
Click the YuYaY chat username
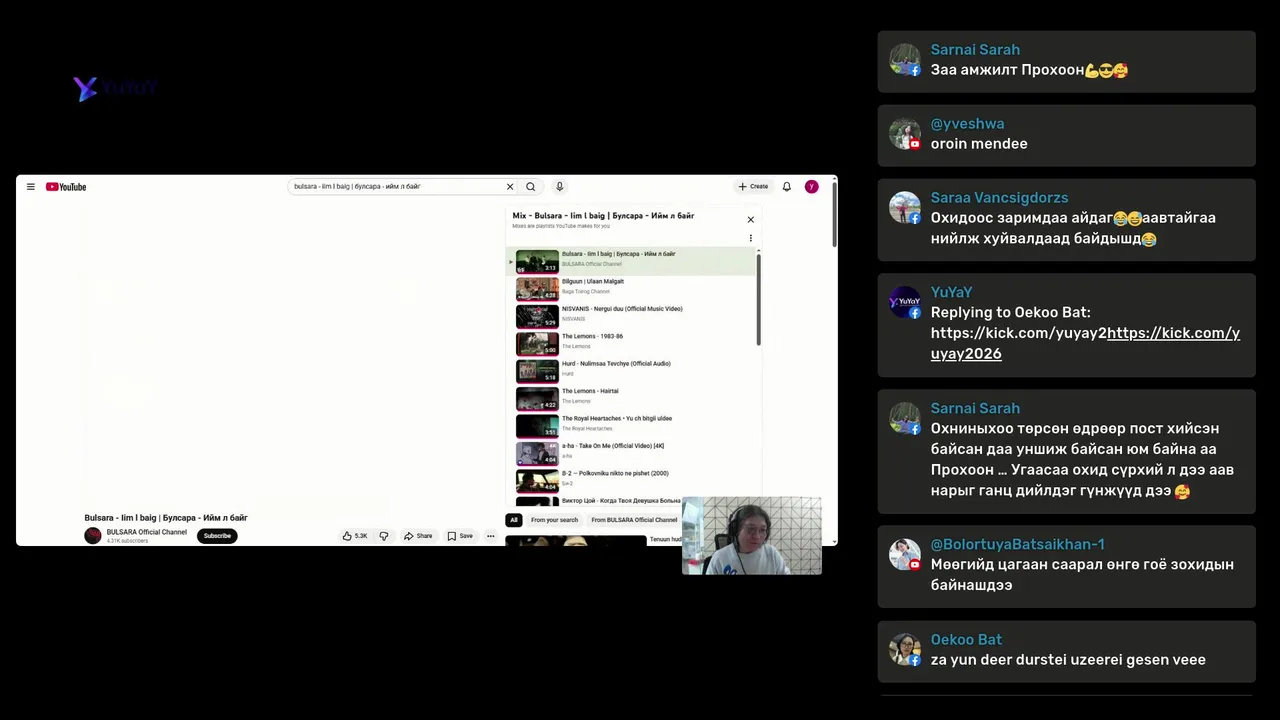tap(951, 292)
